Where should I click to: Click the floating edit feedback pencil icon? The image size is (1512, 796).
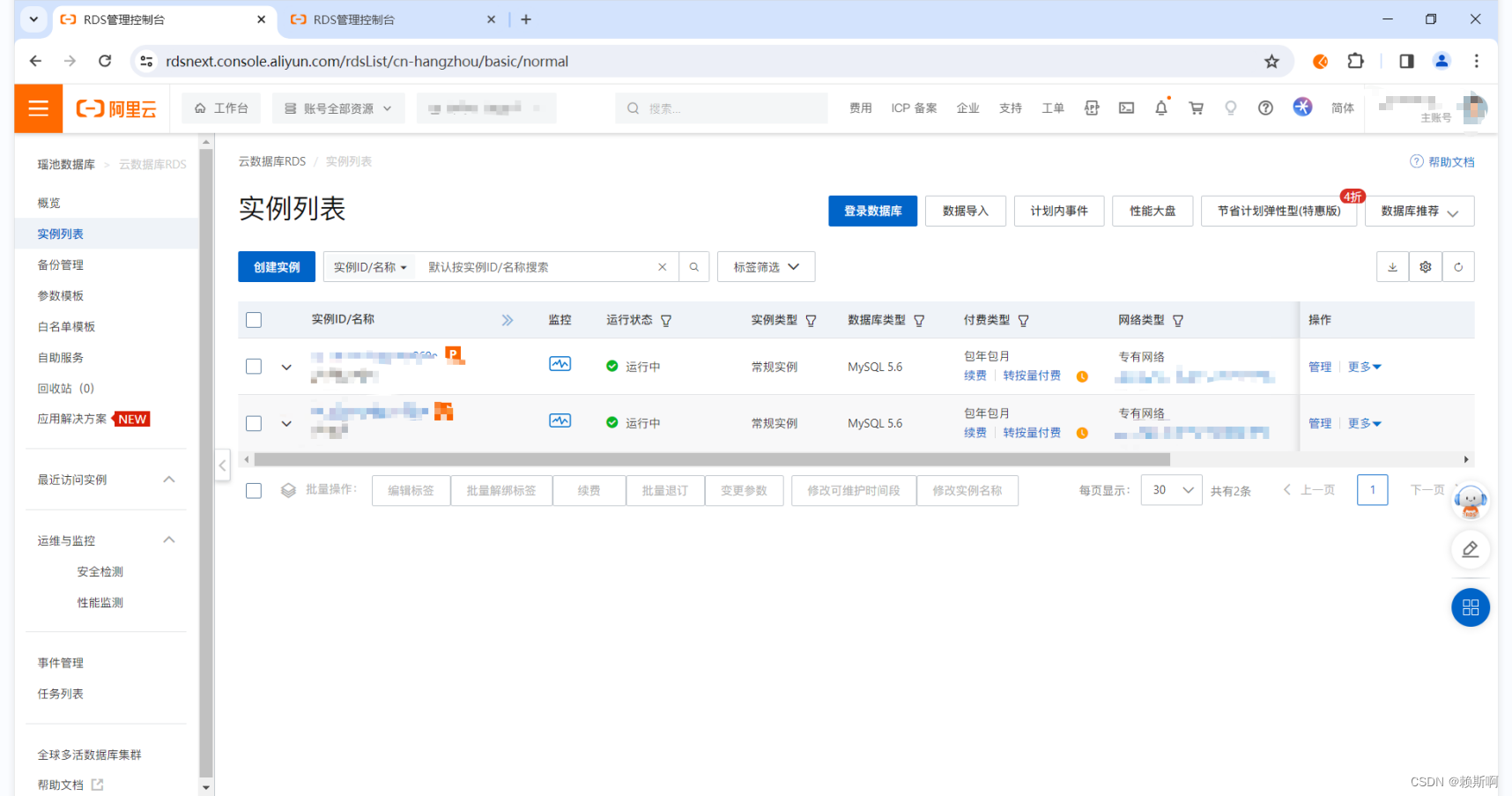[x=1471, y=549]
